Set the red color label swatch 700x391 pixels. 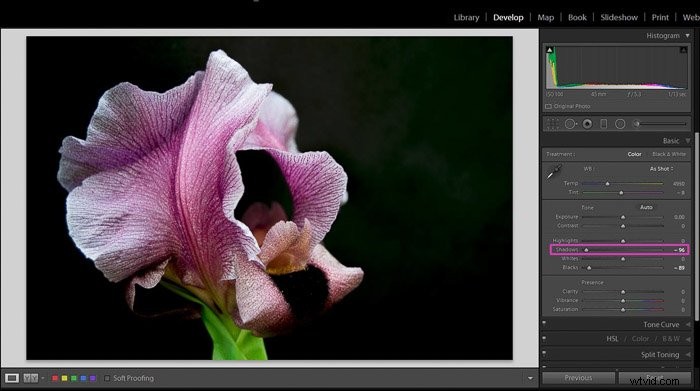point(55,378)
